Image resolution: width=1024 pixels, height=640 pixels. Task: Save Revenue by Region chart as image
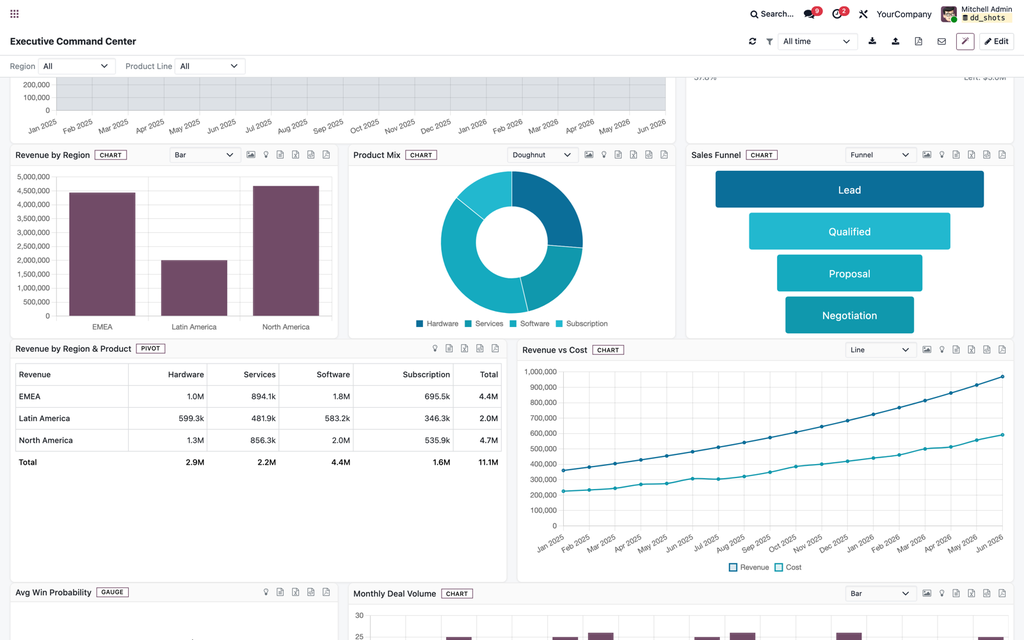pyautogui.click(x=251, y=155)
